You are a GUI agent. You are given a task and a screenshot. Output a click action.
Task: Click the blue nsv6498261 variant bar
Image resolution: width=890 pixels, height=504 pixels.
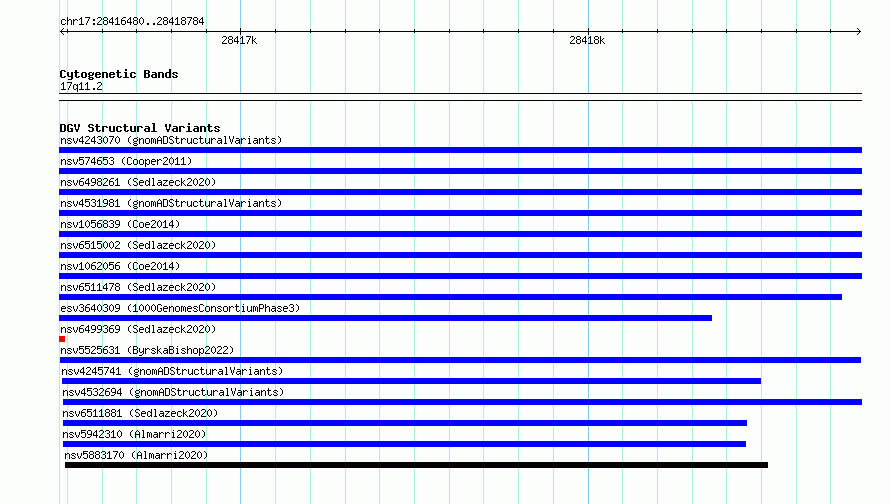pos(460,192)
